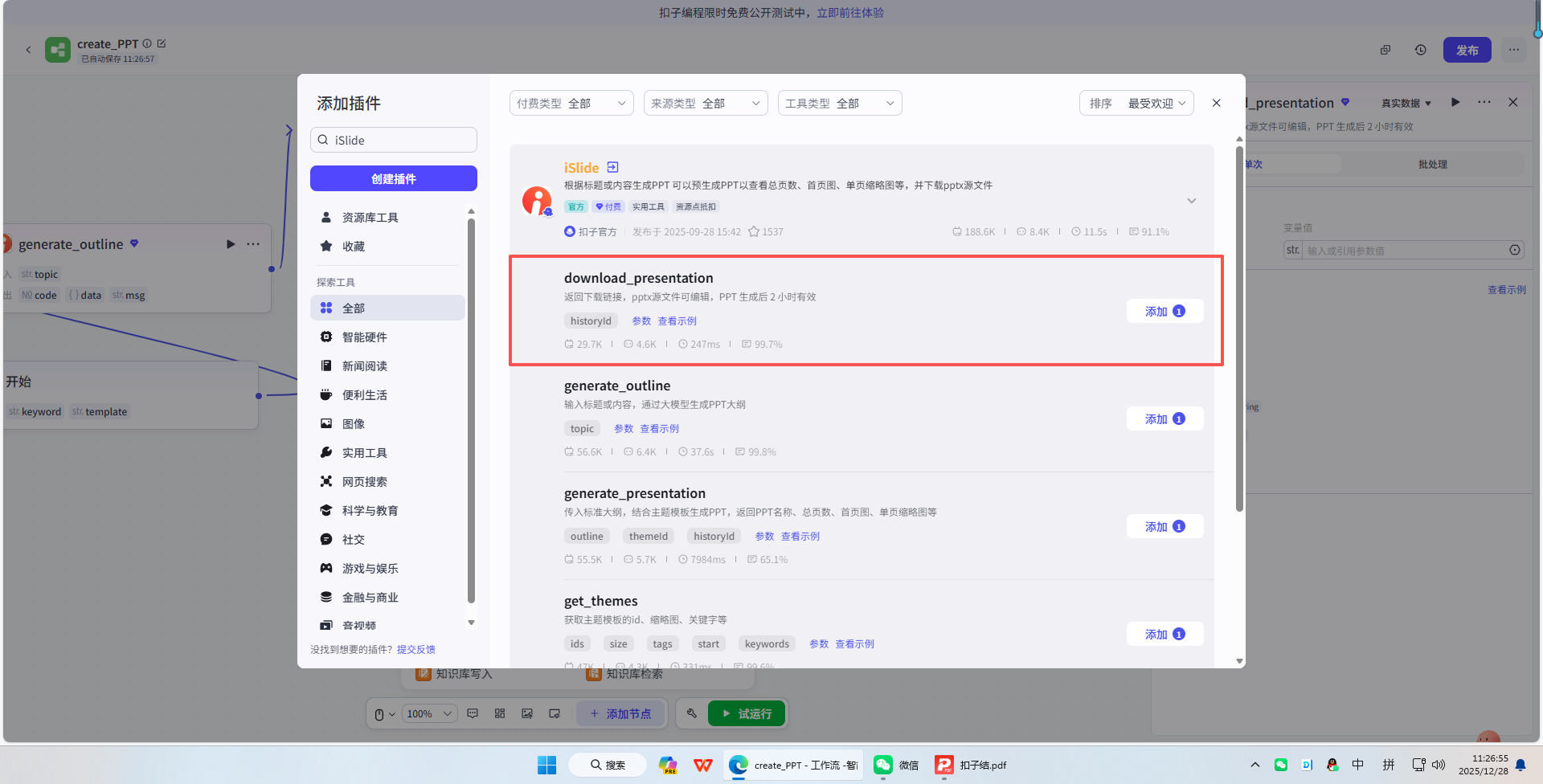Open the 微信 taskbar app
This screenshot has width=1543, height=784.
[896, 765]
